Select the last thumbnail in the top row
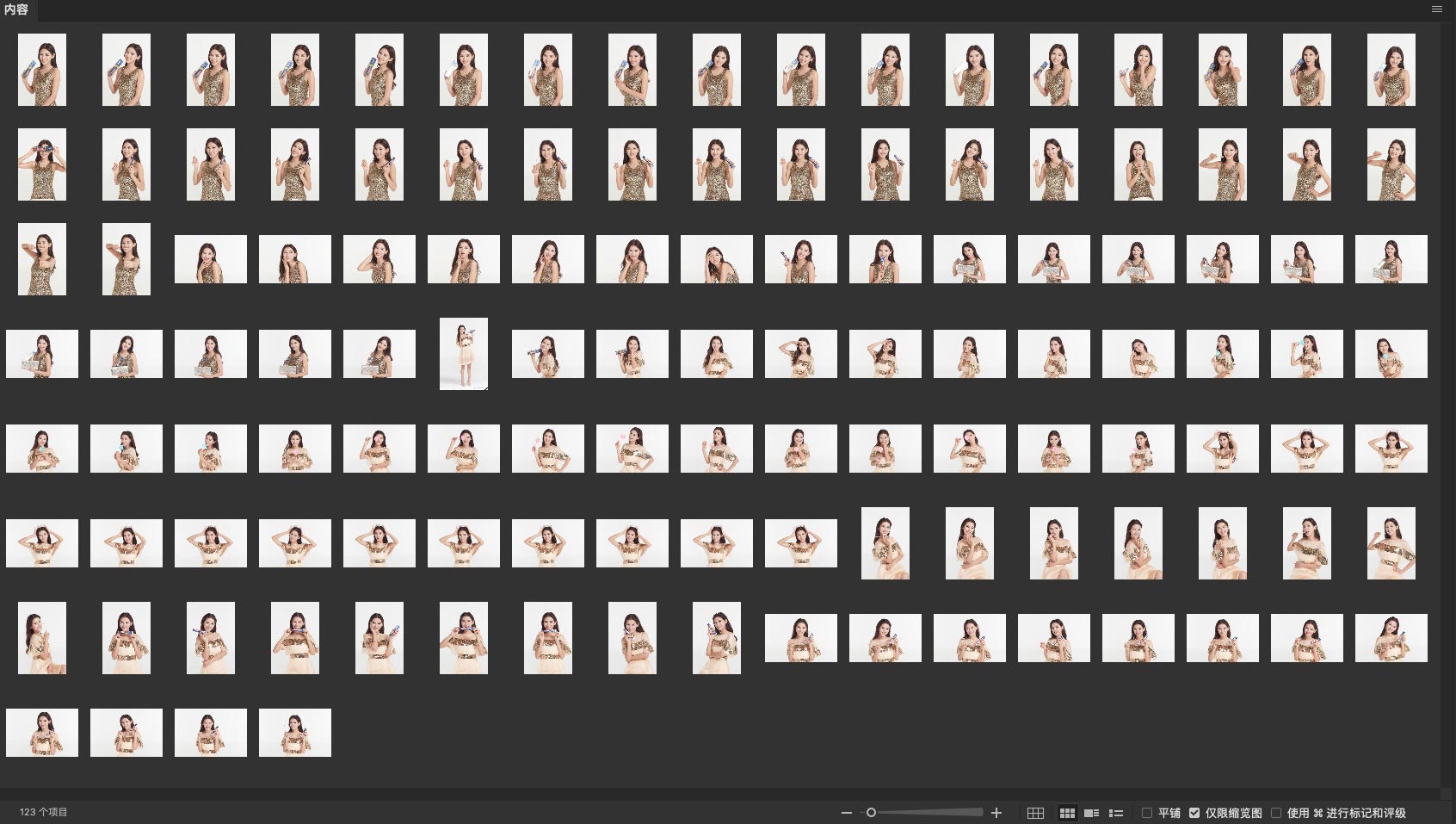 click(1391, 70)
